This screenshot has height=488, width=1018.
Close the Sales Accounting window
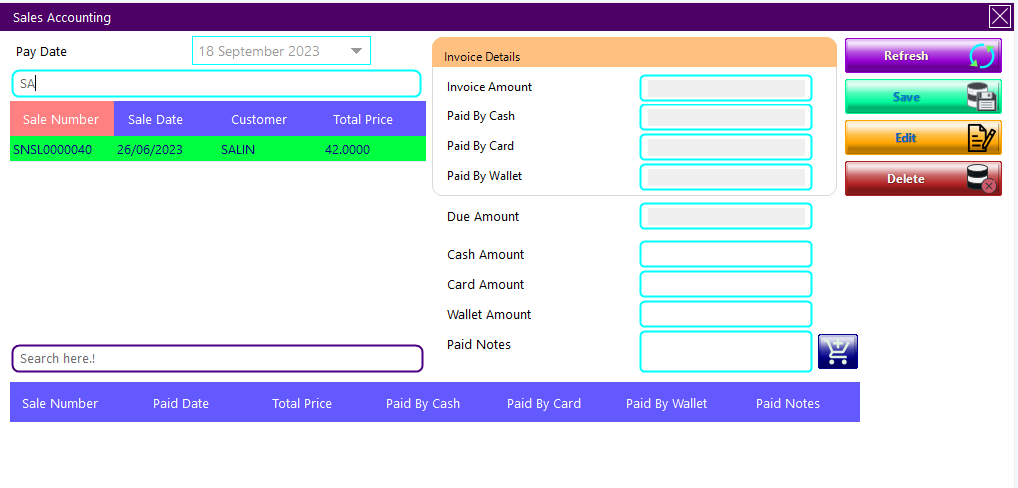[x=999, y=16]
